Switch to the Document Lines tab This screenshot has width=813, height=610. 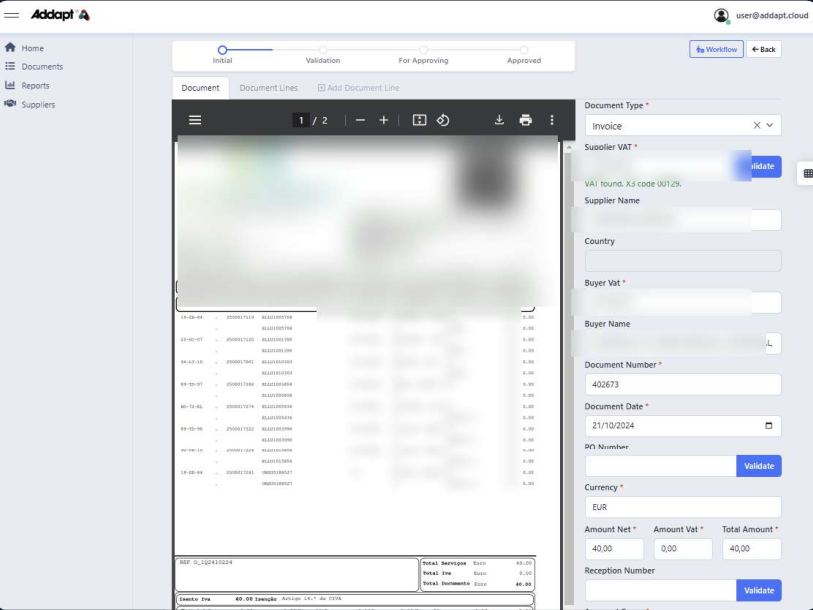269,88
